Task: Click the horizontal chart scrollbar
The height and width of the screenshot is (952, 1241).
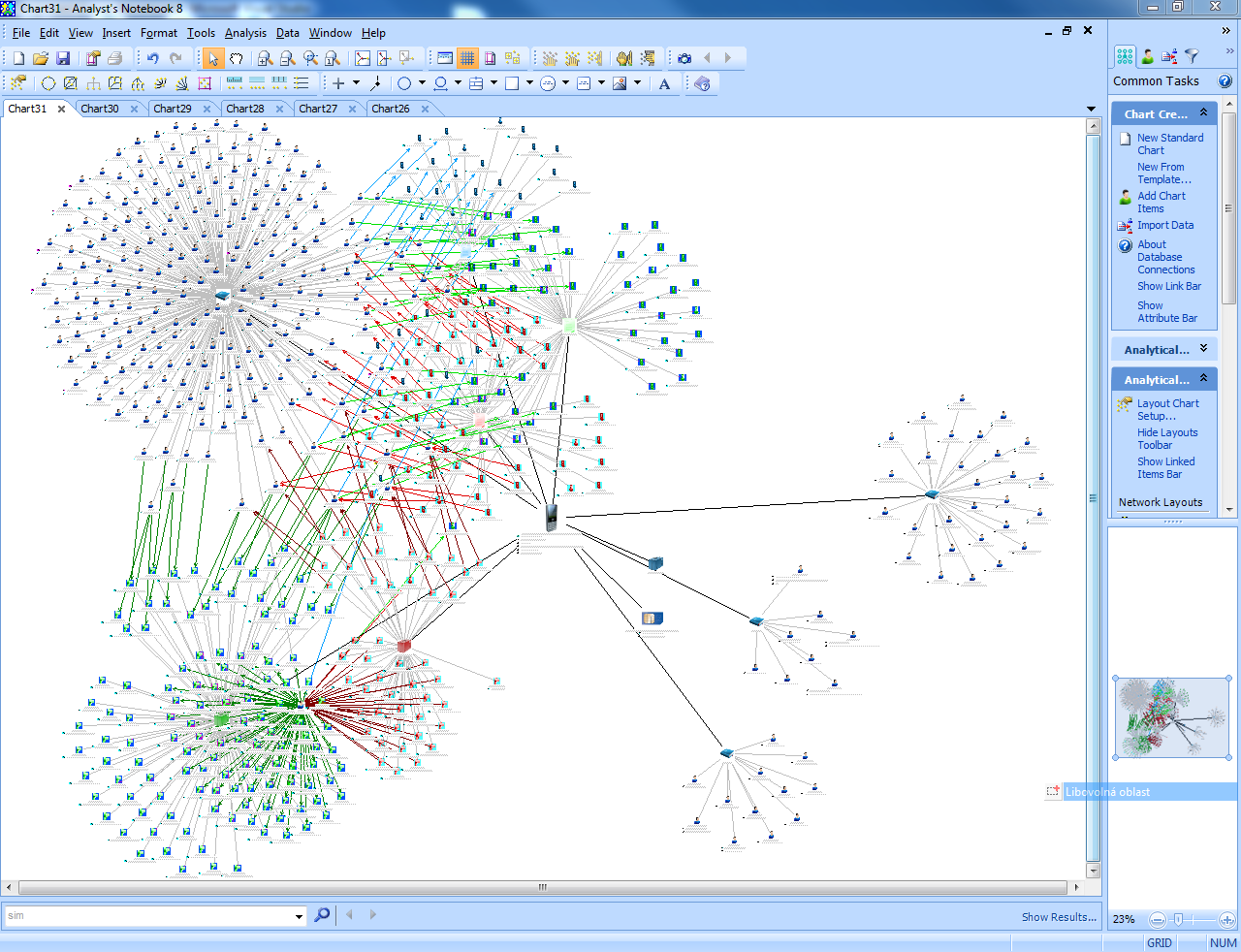Action: click(x=543, y=887)
